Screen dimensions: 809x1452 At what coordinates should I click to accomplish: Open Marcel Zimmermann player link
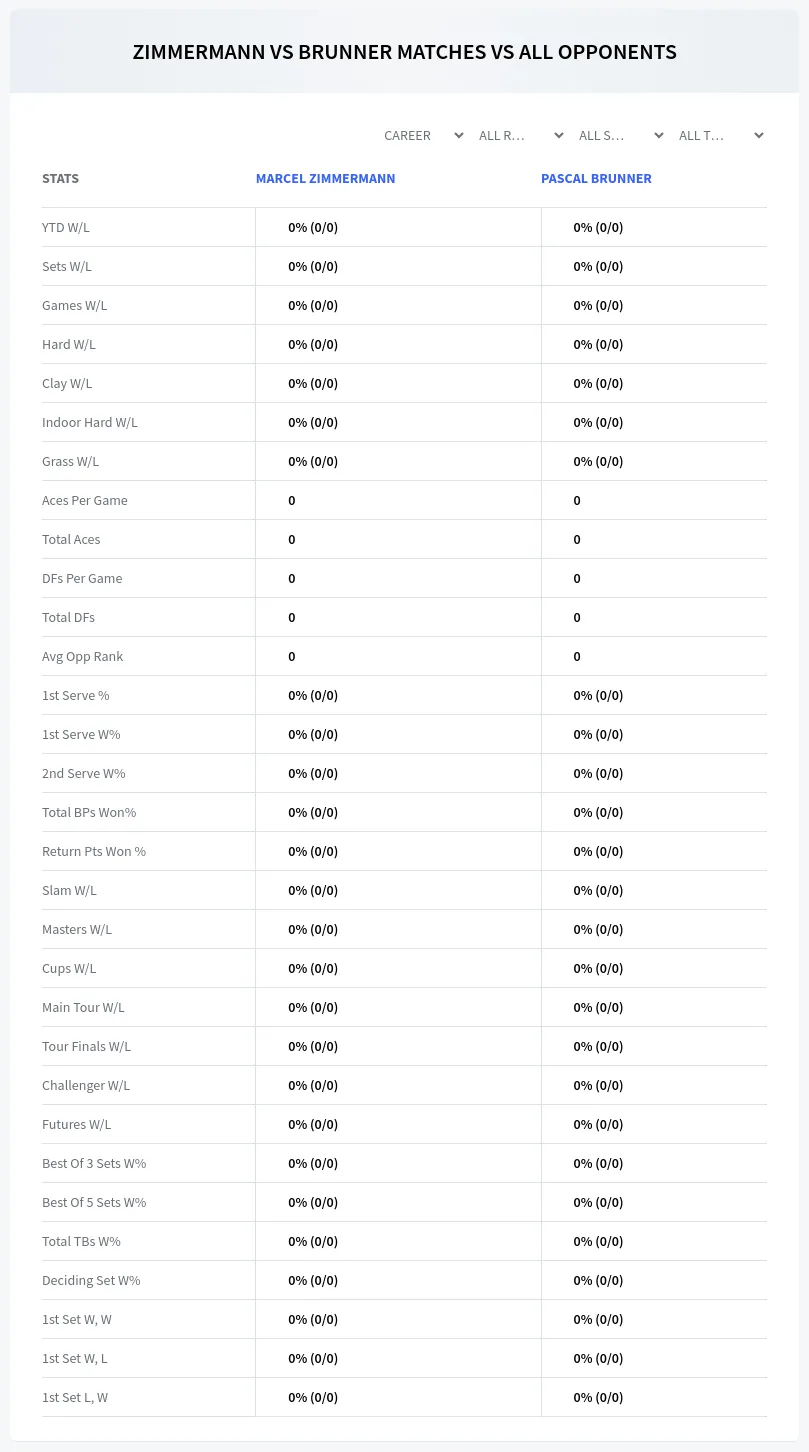[x=325, y=178]
